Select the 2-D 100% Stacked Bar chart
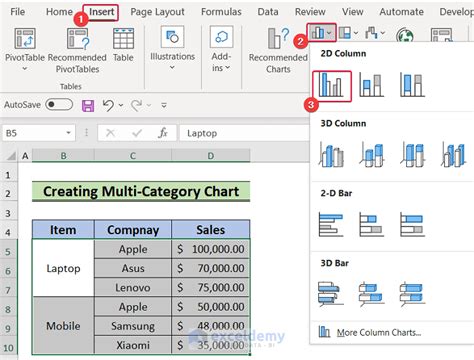Image resolution: width=474 pixels, height=360 pixels. [412, 224]
